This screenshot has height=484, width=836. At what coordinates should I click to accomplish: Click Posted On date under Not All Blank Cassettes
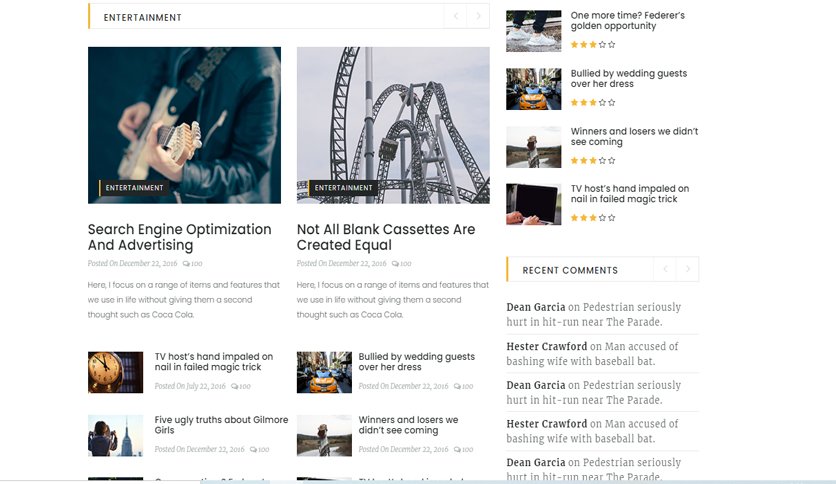341,264
